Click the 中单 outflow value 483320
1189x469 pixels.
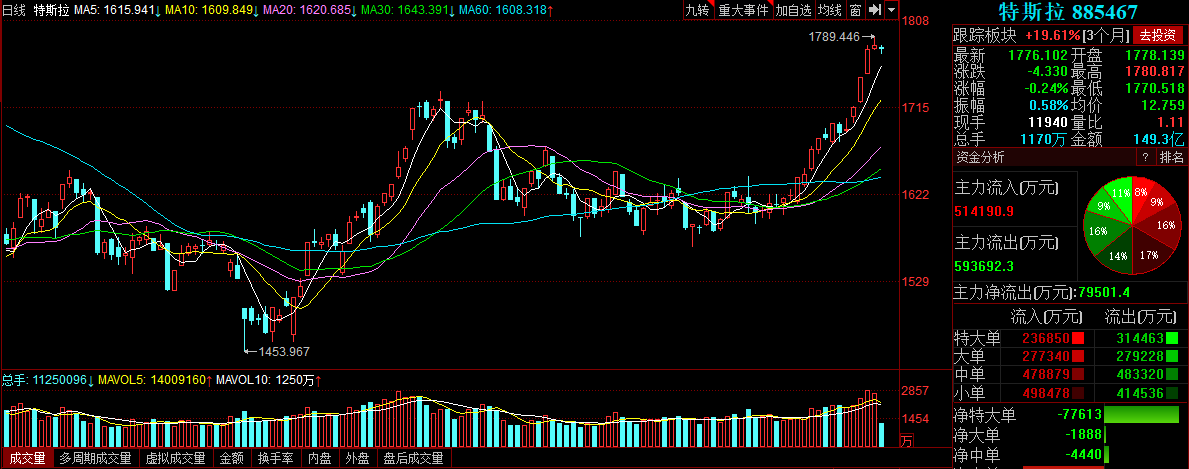coord(1139,374)
